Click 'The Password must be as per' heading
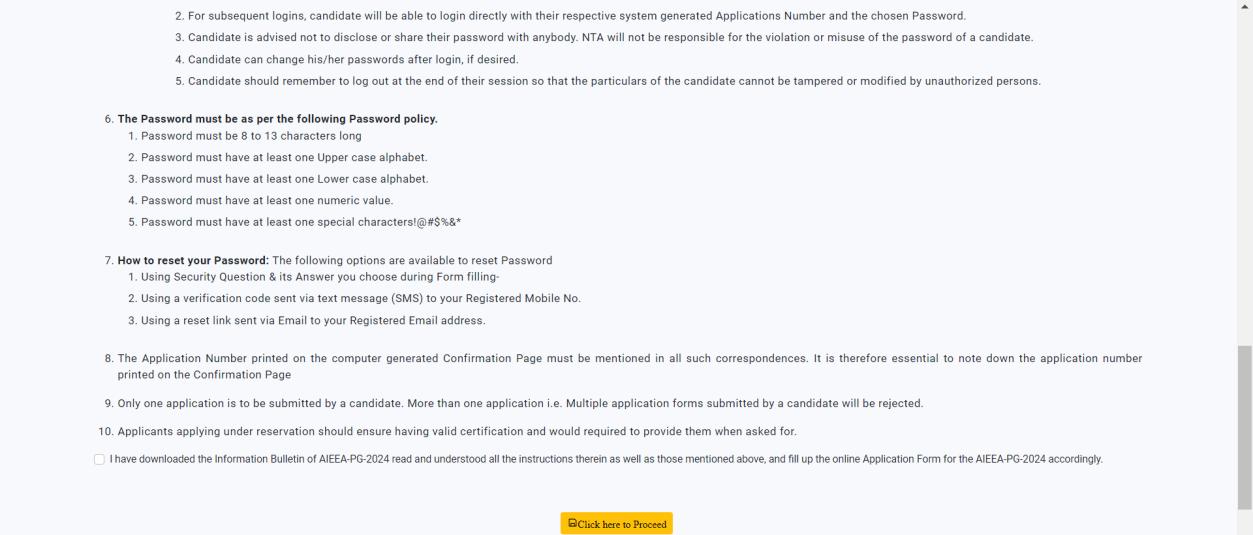This screenshot has height=535, width=1253. point(277,119)
